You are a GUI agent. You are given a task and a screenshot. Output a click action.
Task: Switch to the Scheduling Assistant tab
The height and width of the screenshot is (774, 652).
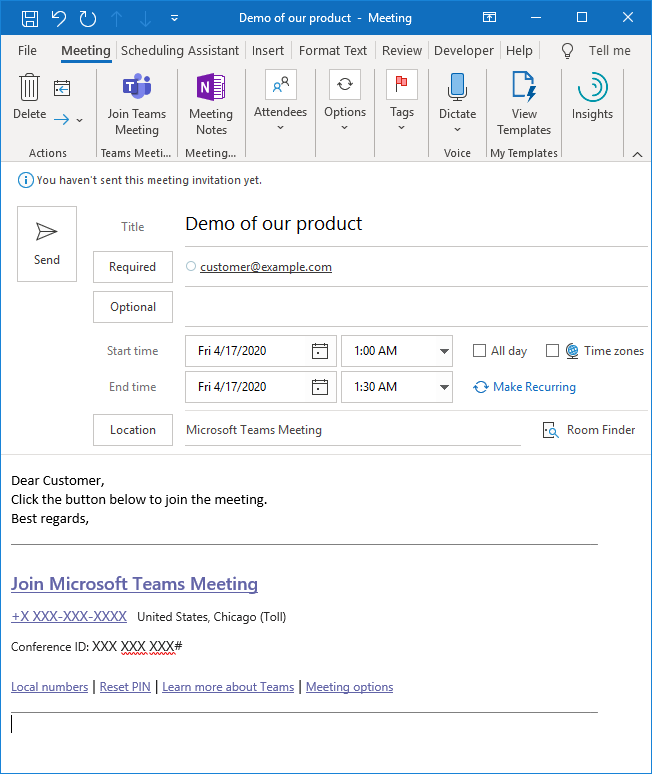pyautogui.click(x=180, y=50)
